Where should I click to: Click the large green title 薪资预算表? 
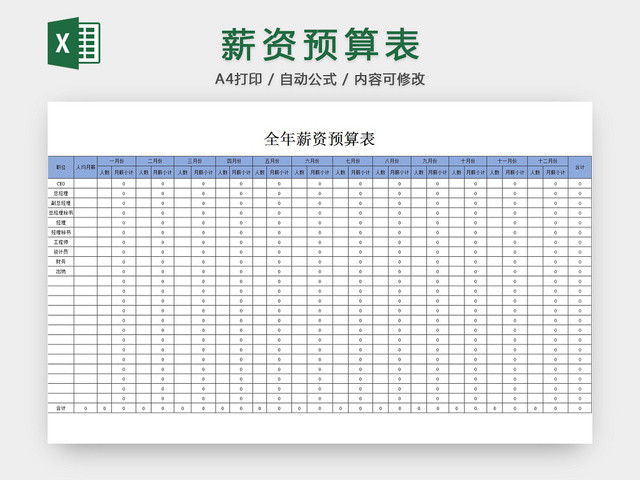pyautogui.click(x=320, y=44)
